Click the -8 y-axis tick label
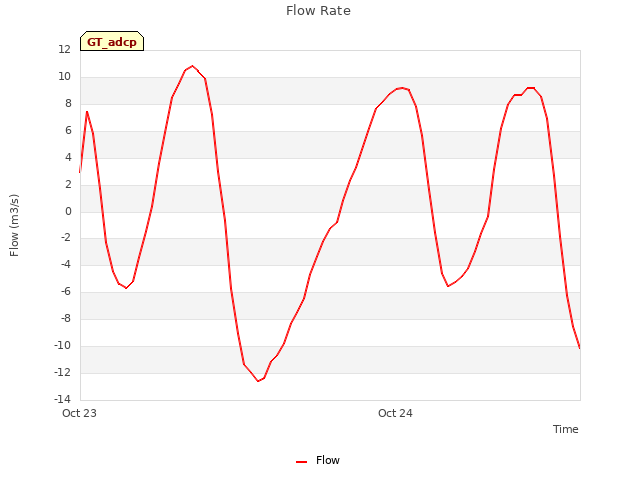 click(66, 318)
